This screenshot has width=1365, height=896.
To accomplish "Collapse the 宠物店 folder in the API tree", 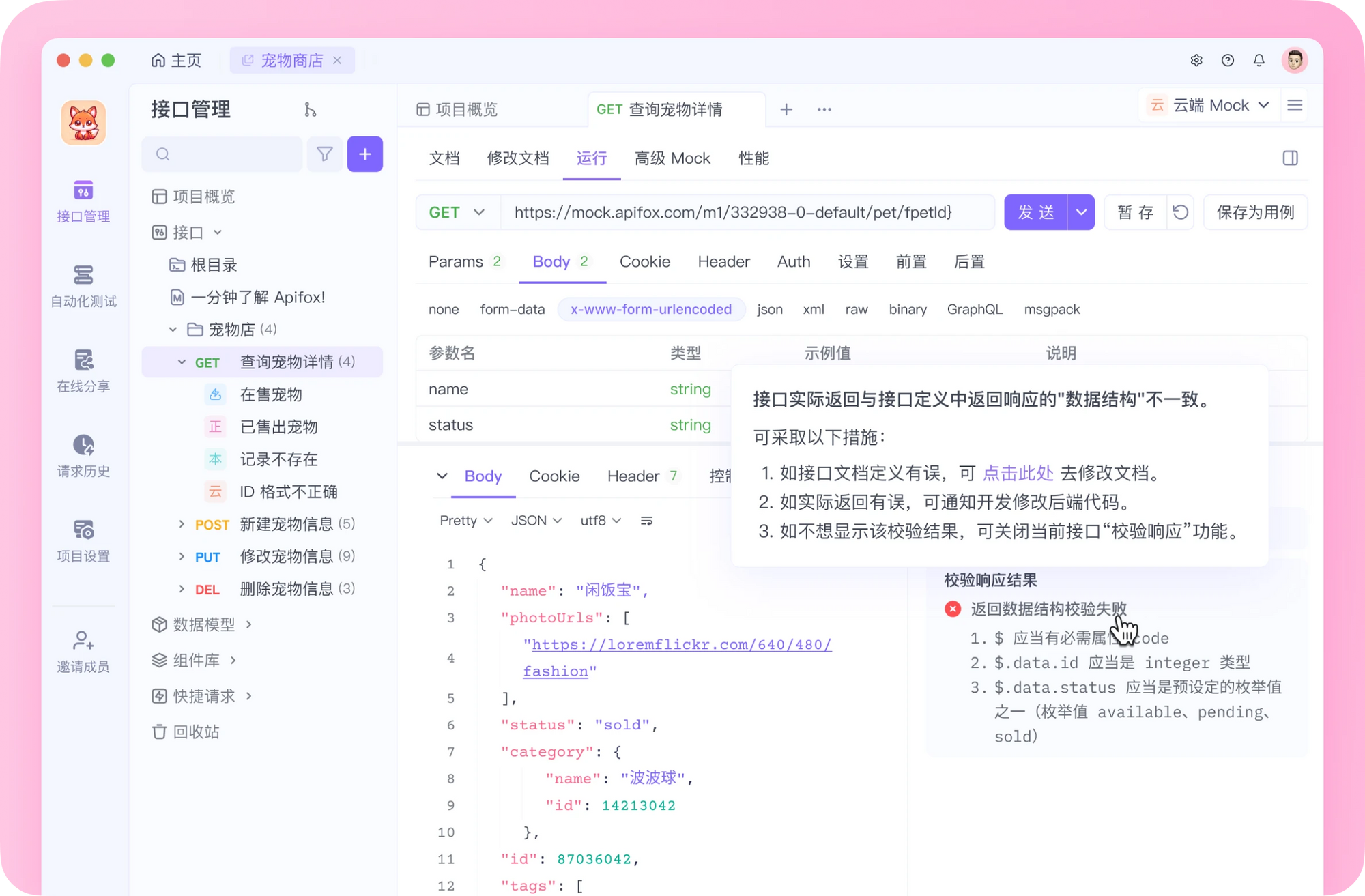I will tap(173, 329).
